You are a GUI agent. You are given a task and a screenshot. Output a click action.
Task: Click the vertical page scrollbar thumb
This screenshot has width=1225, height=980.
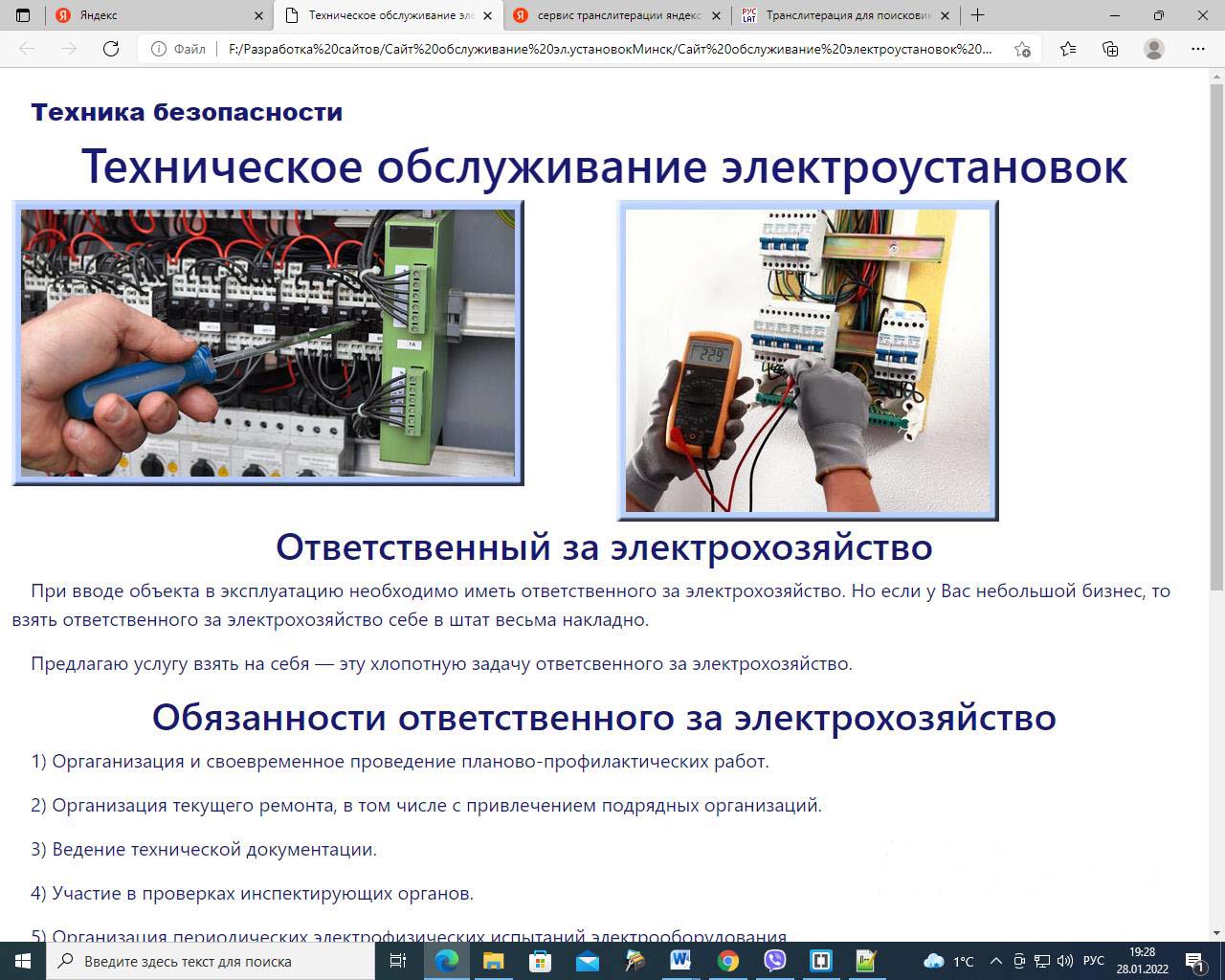pos(1216,335)
